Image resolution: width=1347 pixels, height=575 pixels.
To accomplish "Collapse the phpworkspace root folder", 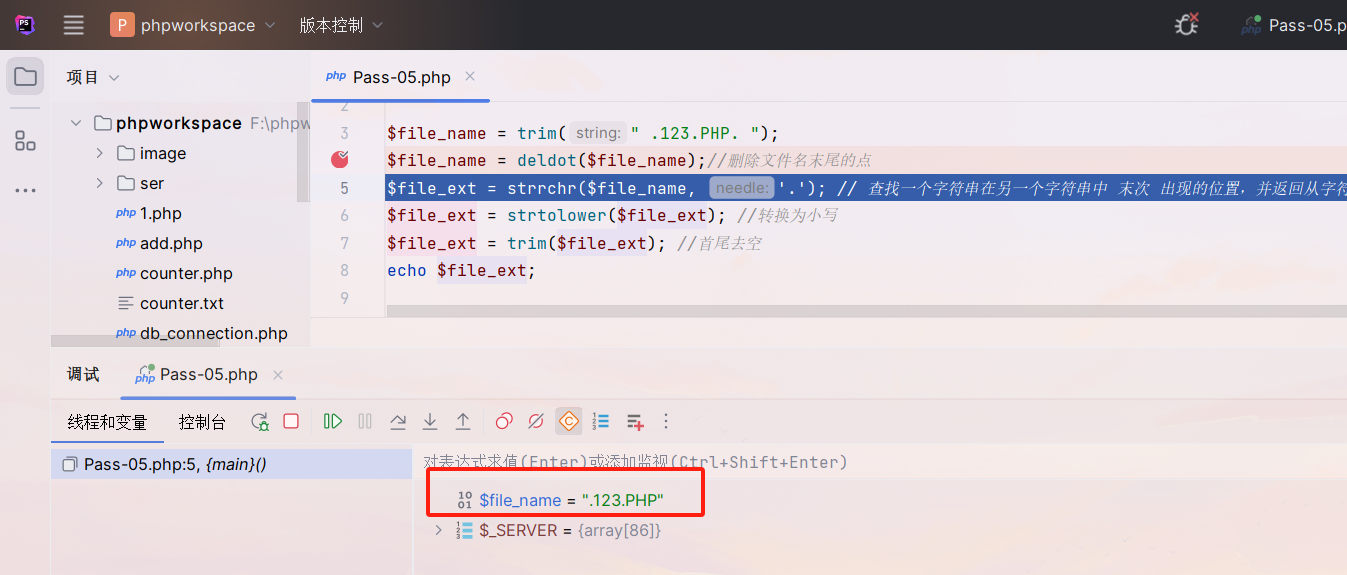I will pyautogui.click(x=75, y=123).
